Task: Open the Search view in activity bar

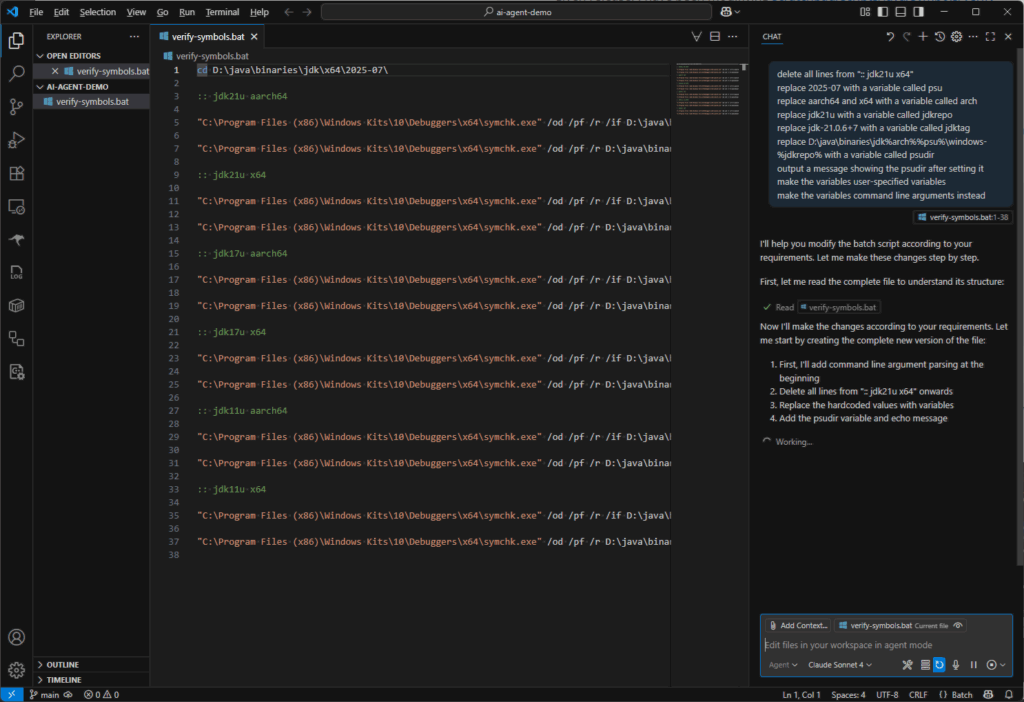Action: [16, 74]
